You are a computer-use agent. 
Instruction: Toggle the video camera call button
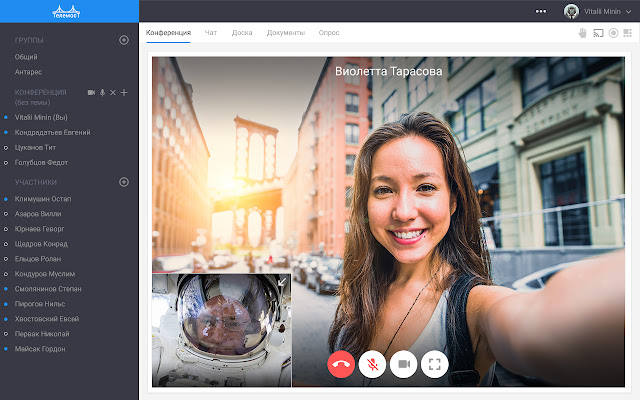pyautogui.click(x=404, y=364)
